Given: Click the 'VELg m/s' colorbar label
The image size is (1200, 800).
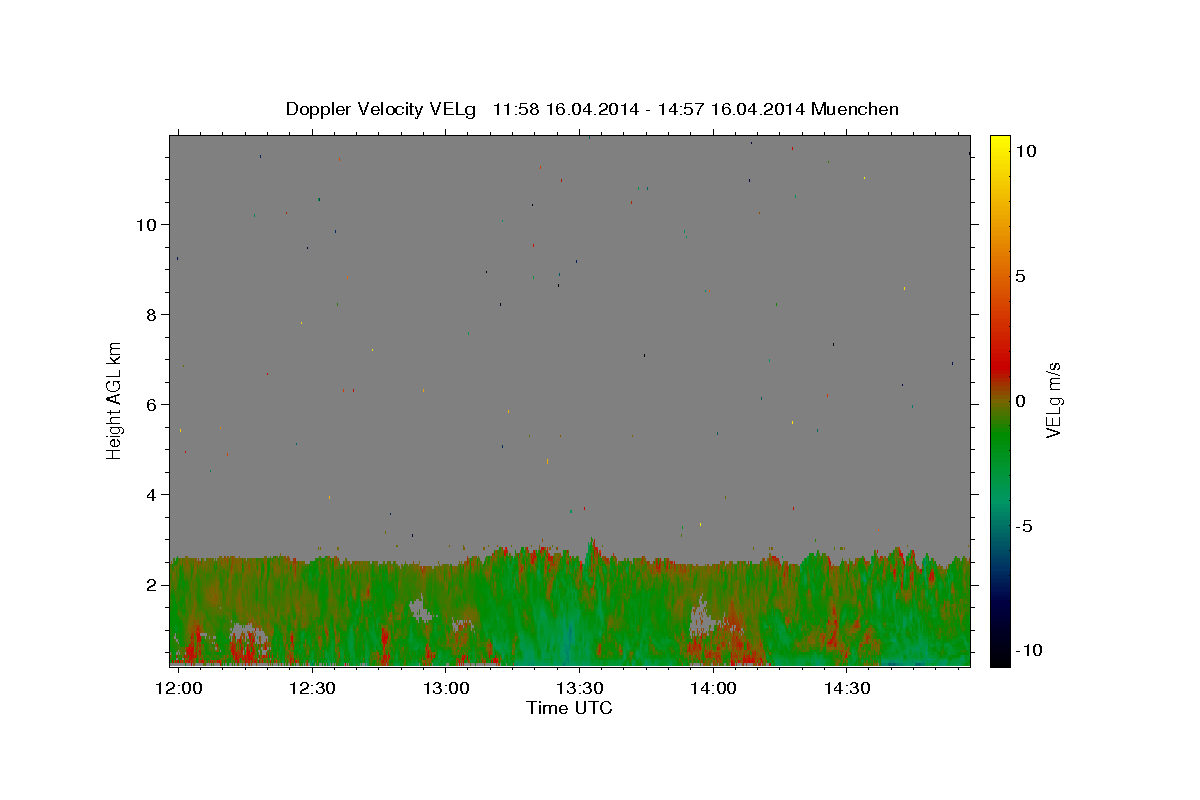Looking at the screenshot, I should click(x=1053, y=400).
